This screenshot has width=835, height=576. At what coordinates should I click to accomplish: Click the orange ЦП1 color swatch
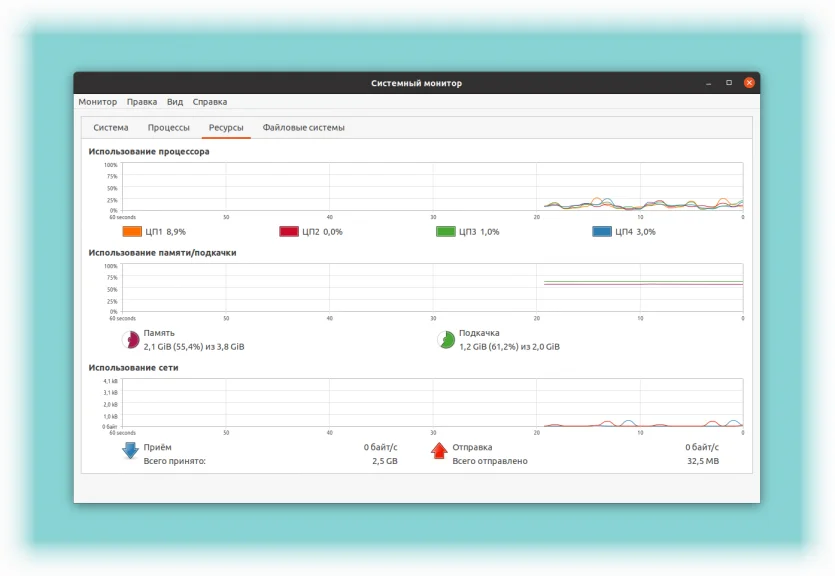[132, 232]
